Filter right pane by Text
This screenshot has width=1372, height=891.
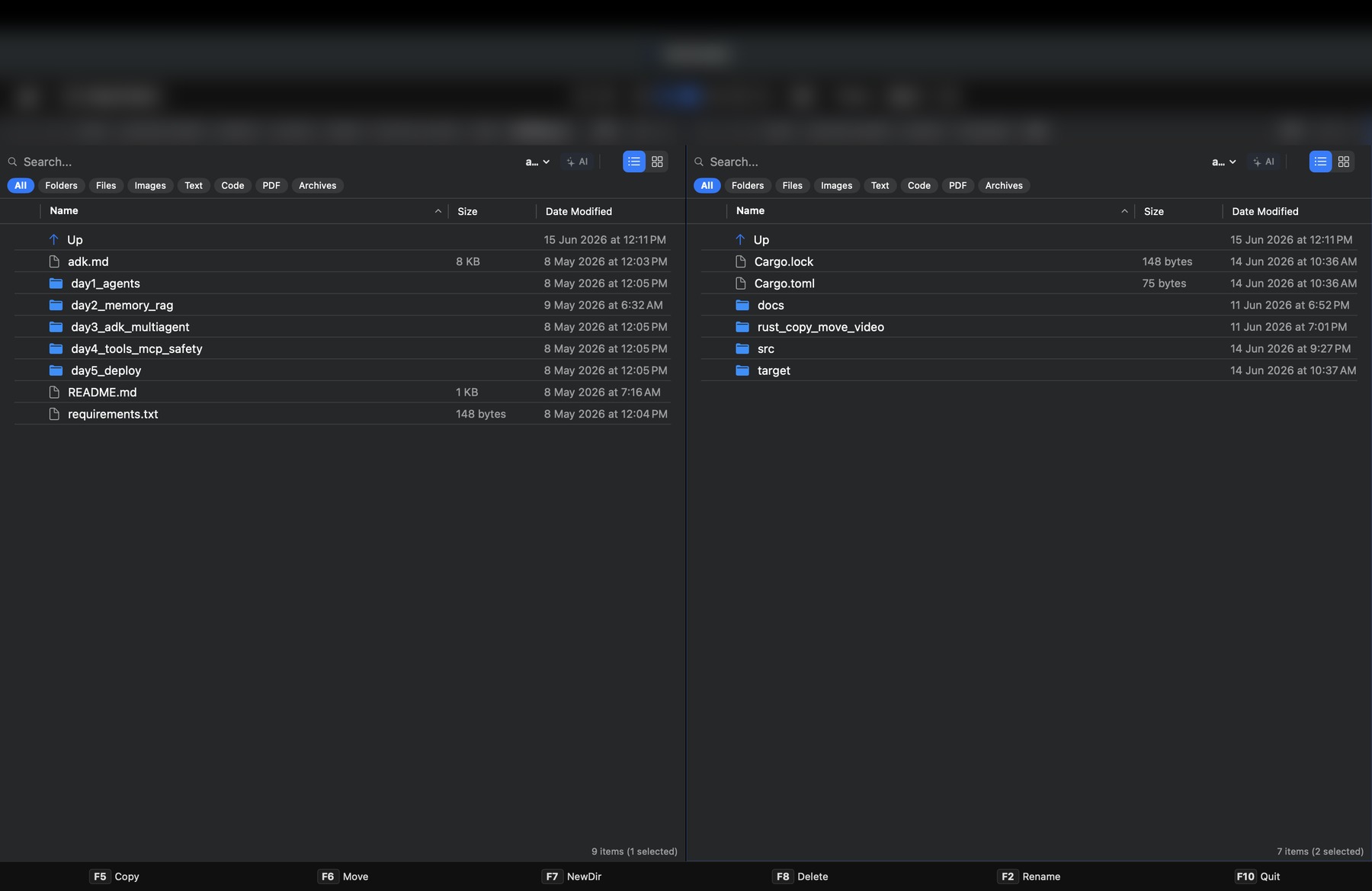(x=880, y=185)
